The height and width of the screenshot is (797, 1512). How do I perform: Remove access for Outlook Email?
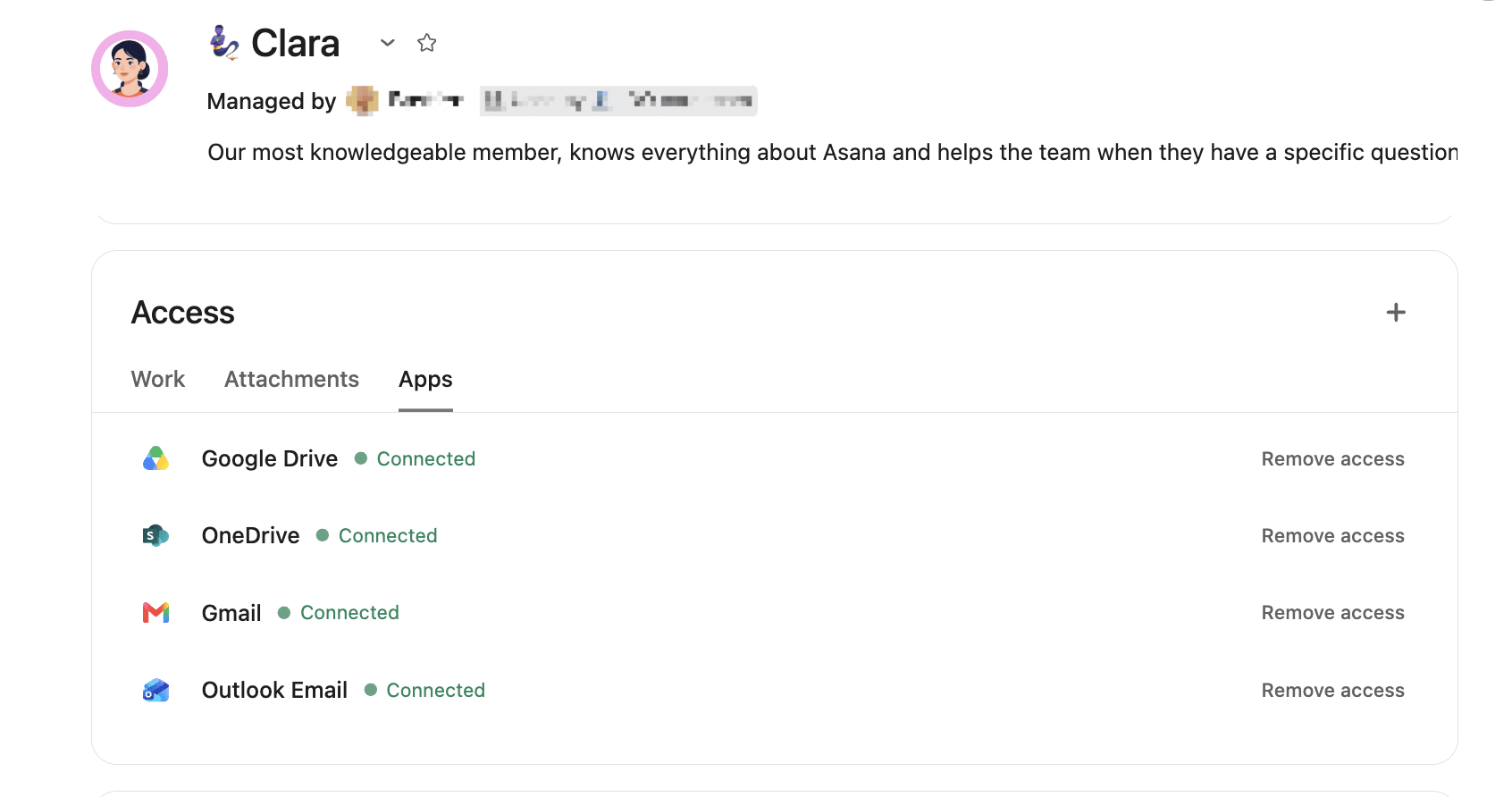[x=1332, y=691]
